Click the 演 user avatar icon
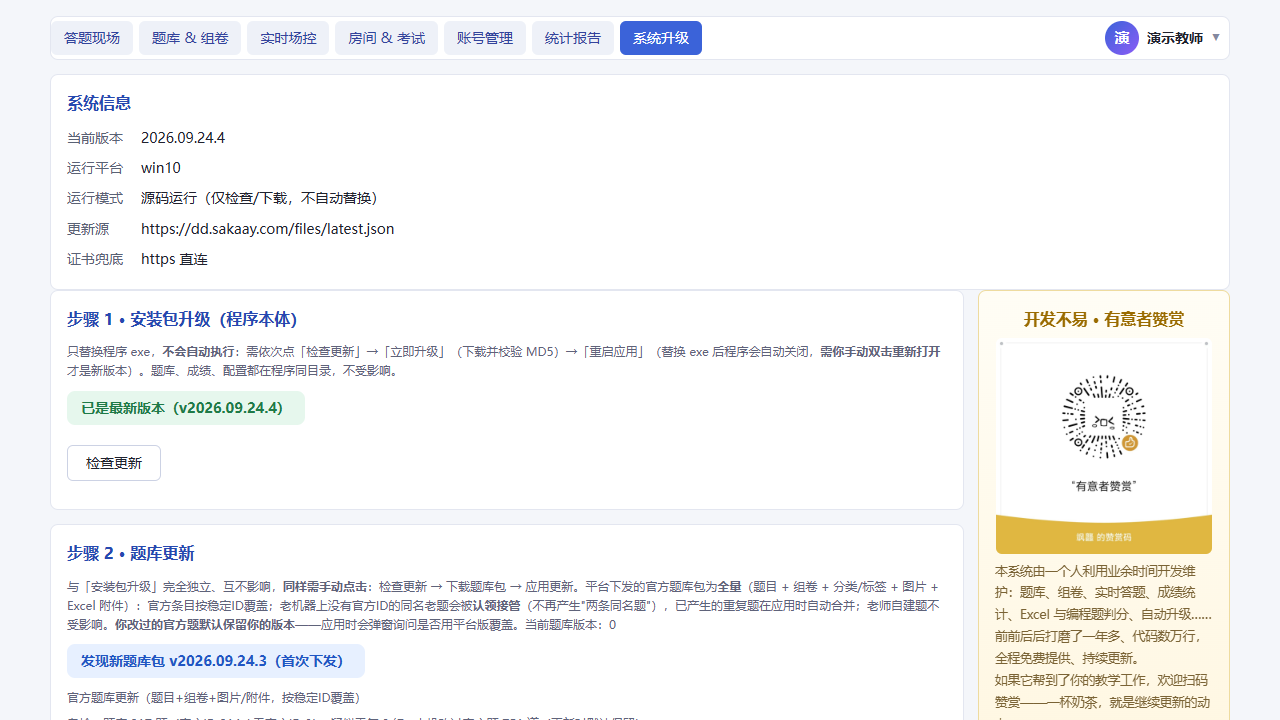The height and width of the screenshot is (720, 1280). tap(1122, 38)
